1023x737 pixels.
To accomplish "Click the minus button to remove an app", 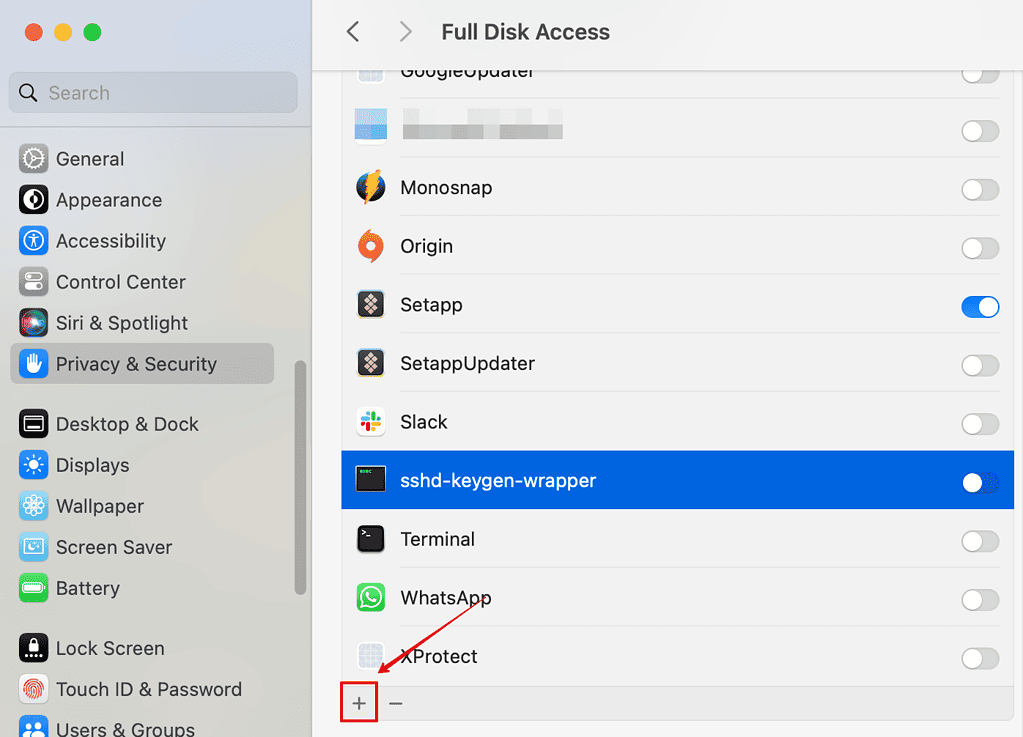I will (x=395, y=702).
